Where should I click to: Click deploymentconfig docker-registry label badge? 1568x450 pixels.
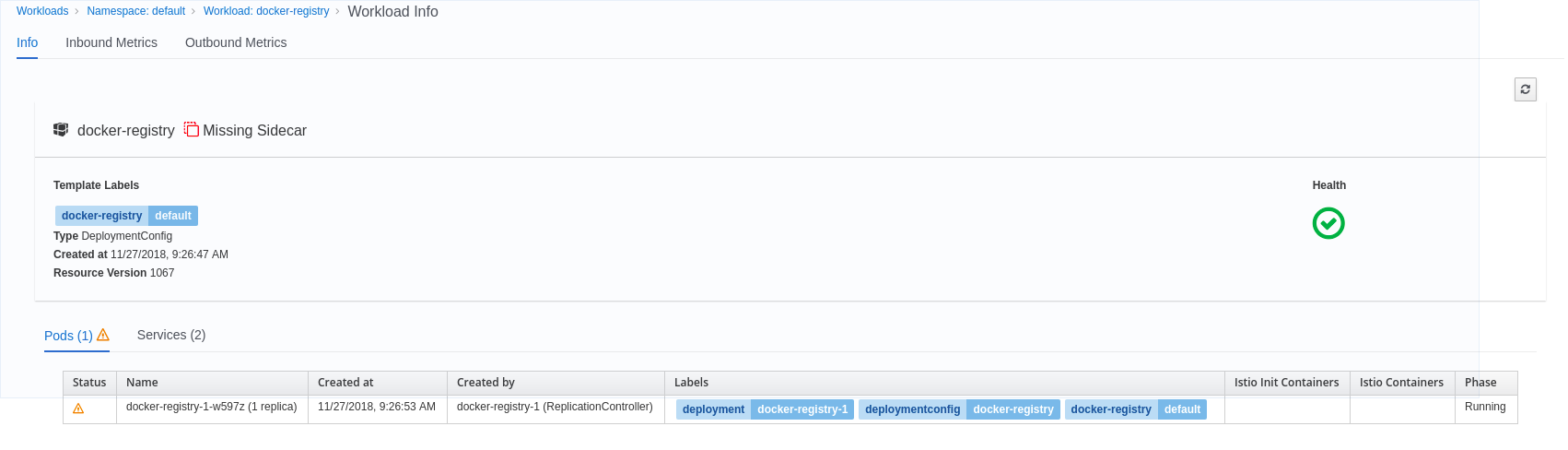point(959,409)
